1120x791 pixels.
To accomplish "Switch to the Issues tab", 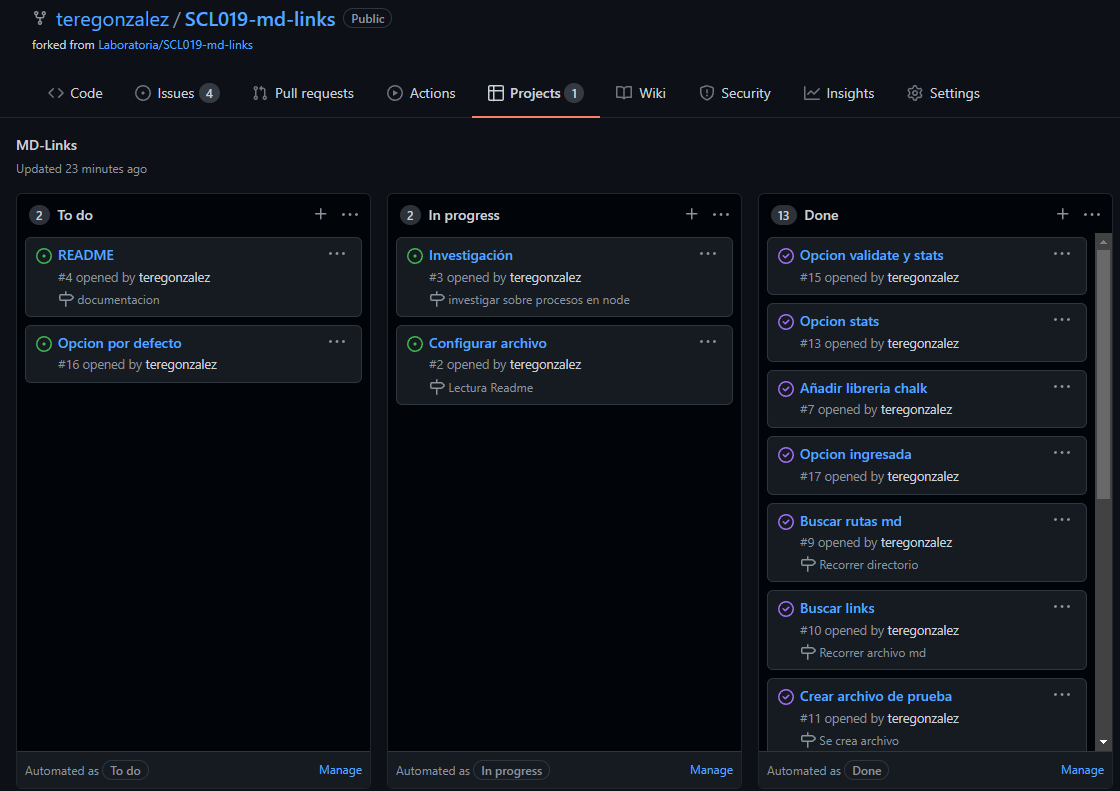I will click(176, 93).
